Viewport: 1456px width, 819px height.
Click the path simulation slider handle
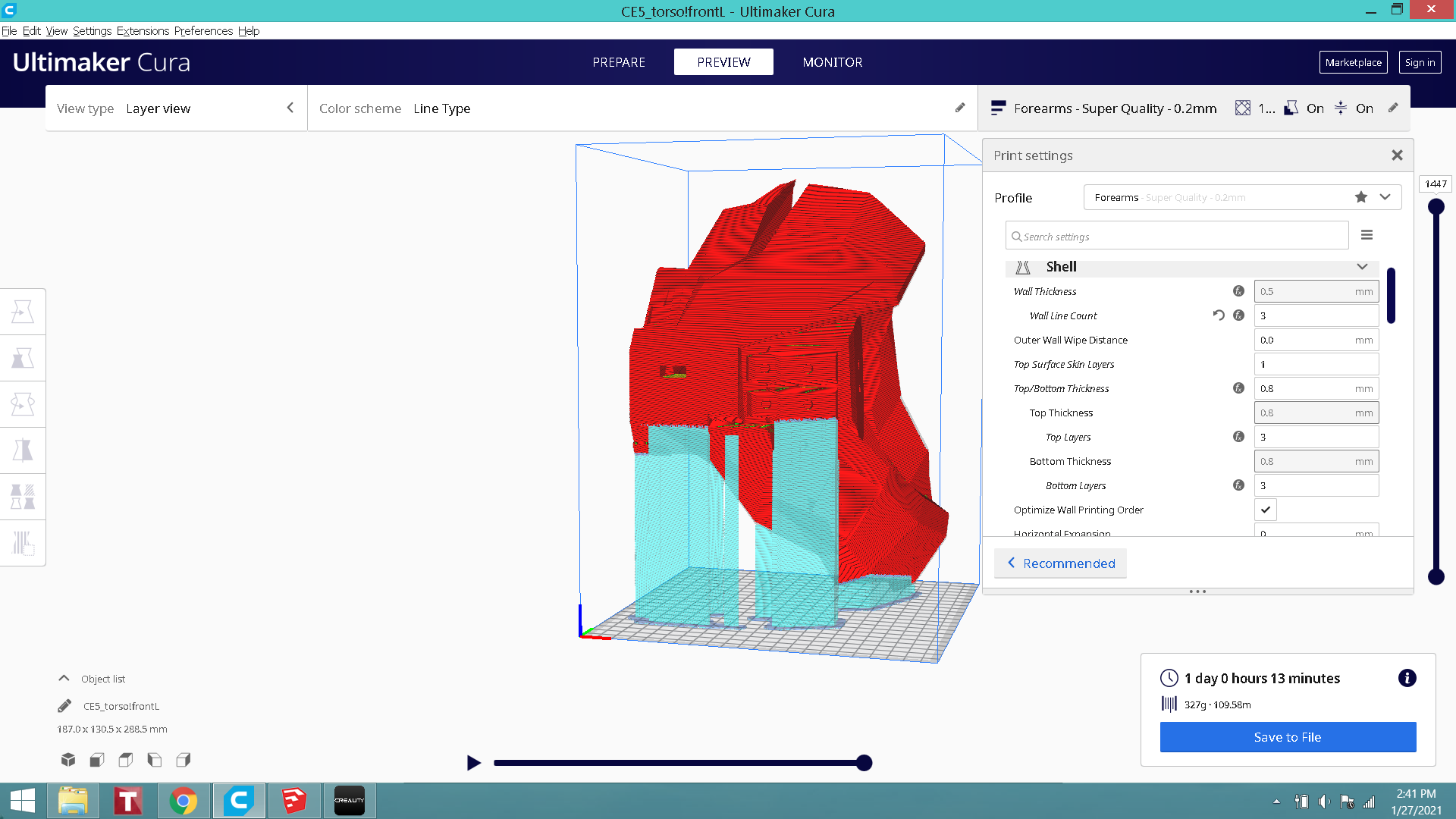(864, 763)
